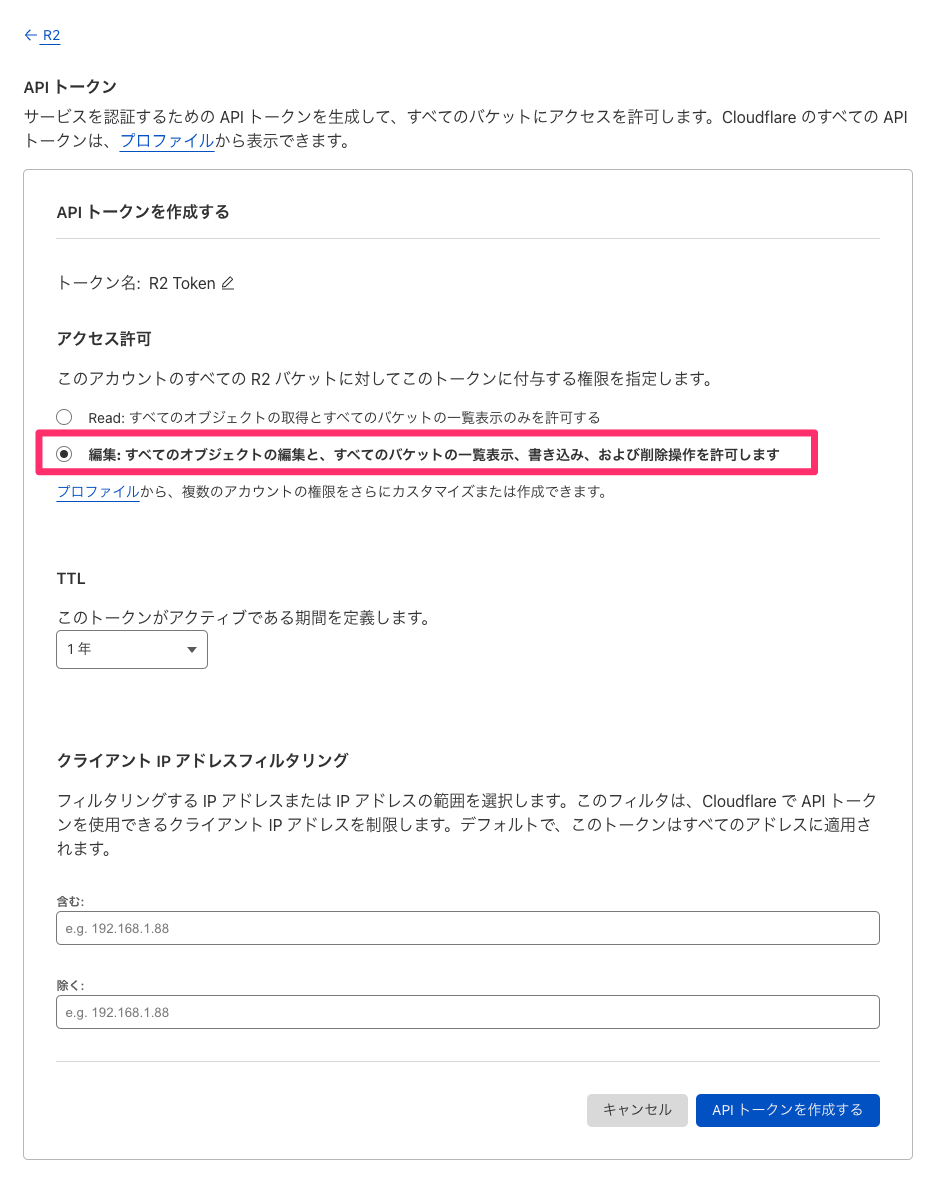Open the プロファイル link in header description
Screen dimensions: 937x1179
tap(167, 141)
